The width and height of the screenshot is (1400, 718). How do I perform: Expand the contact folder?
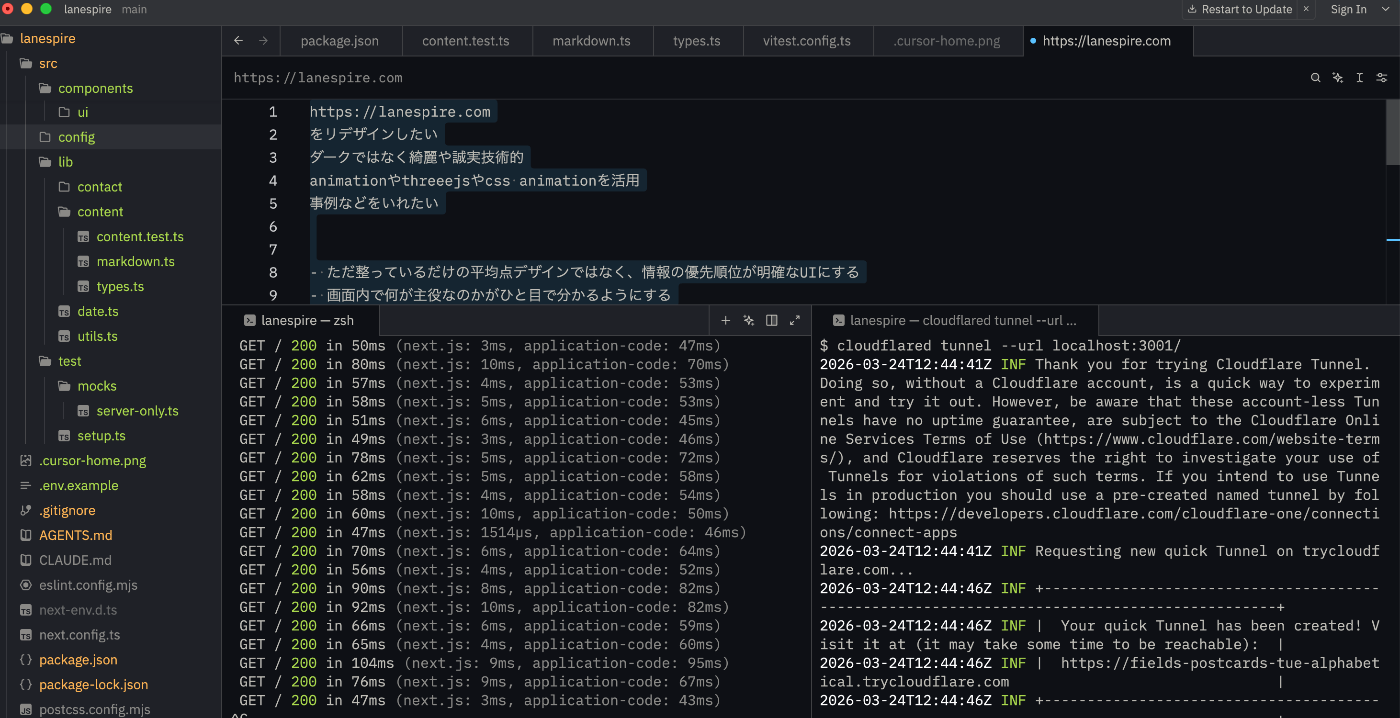pyautogui.click(x=64, y=187)
